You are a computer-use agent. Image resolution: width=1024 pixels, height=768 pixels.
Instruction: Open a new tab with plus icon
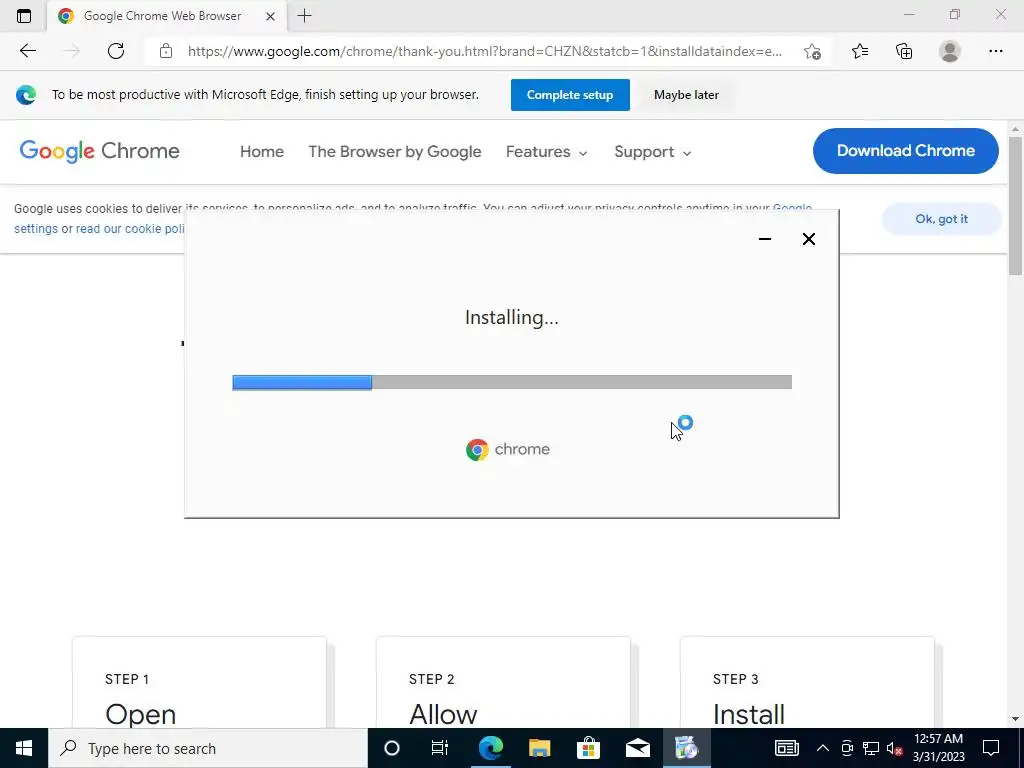pos(304,16)
